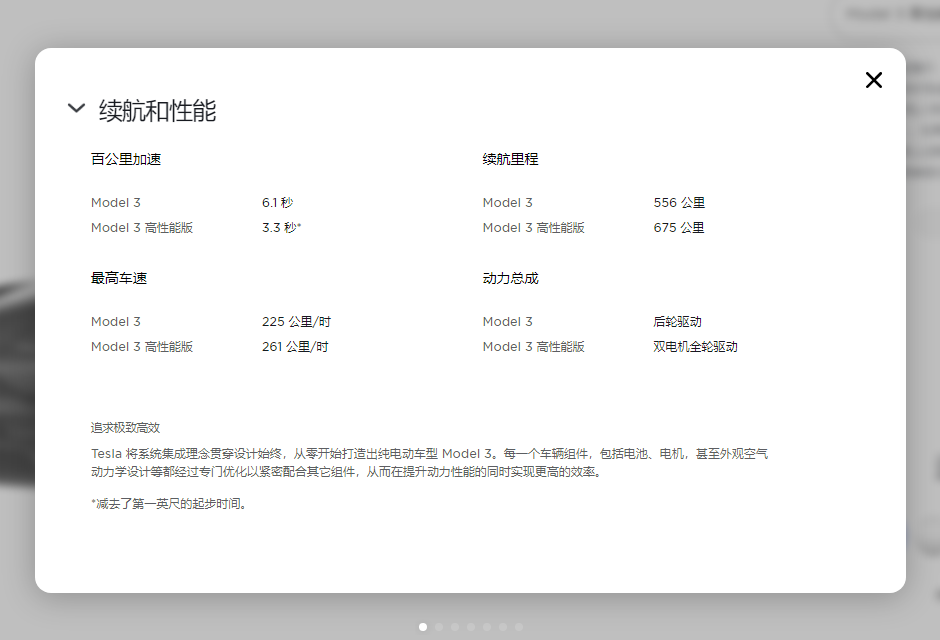Click the 追求极致高效 subheading
This screenshot has width=940, height=640.
pyautogui.click(x=125, y=428)
